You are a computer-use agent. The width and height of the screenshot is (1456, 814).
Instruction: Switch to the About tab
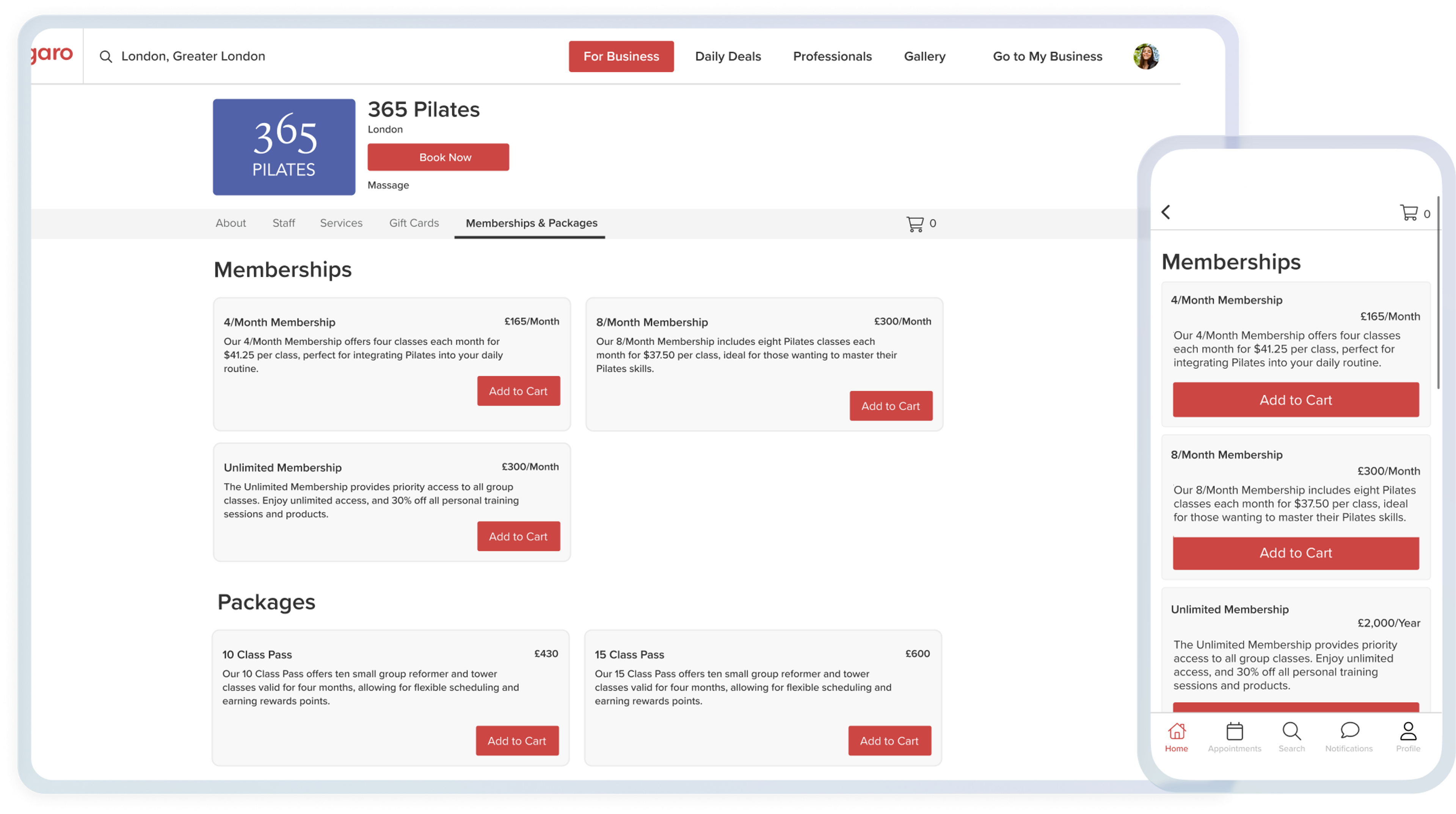pyautogui.click(x=231, y=223)
